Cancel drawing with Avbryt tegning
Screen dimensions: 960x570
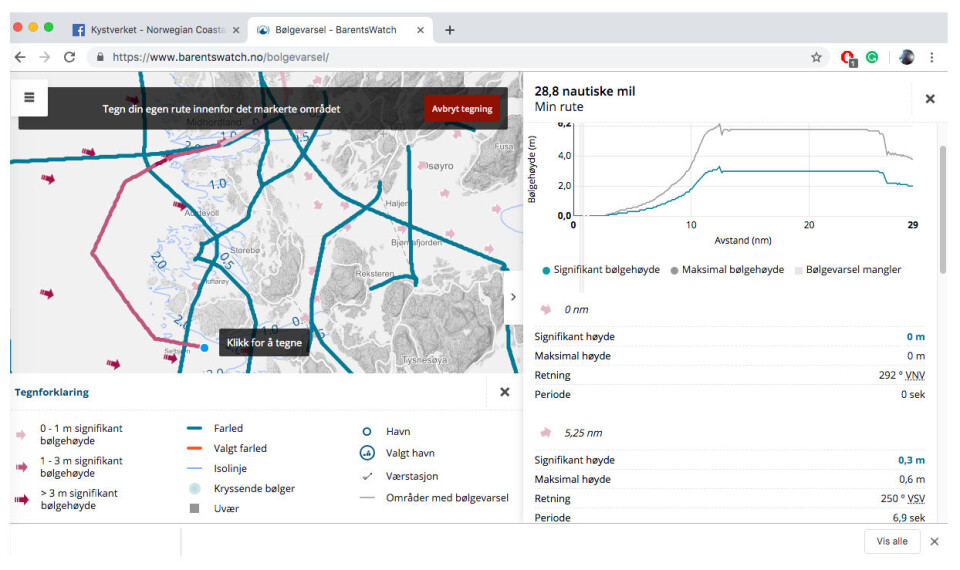coord(462,108)
